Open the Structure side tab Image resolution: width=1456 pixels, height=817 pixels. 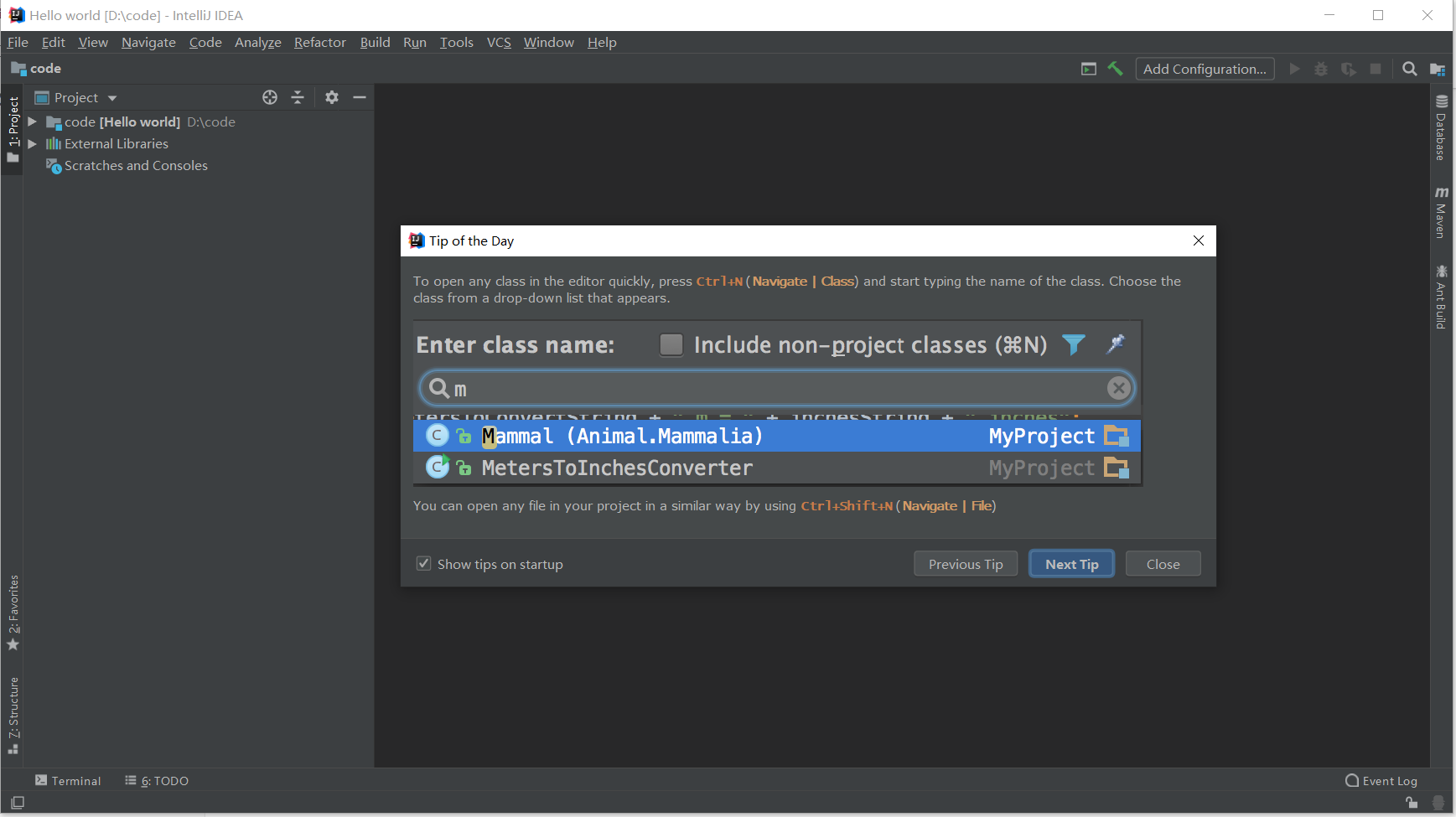tap(13, 716)
